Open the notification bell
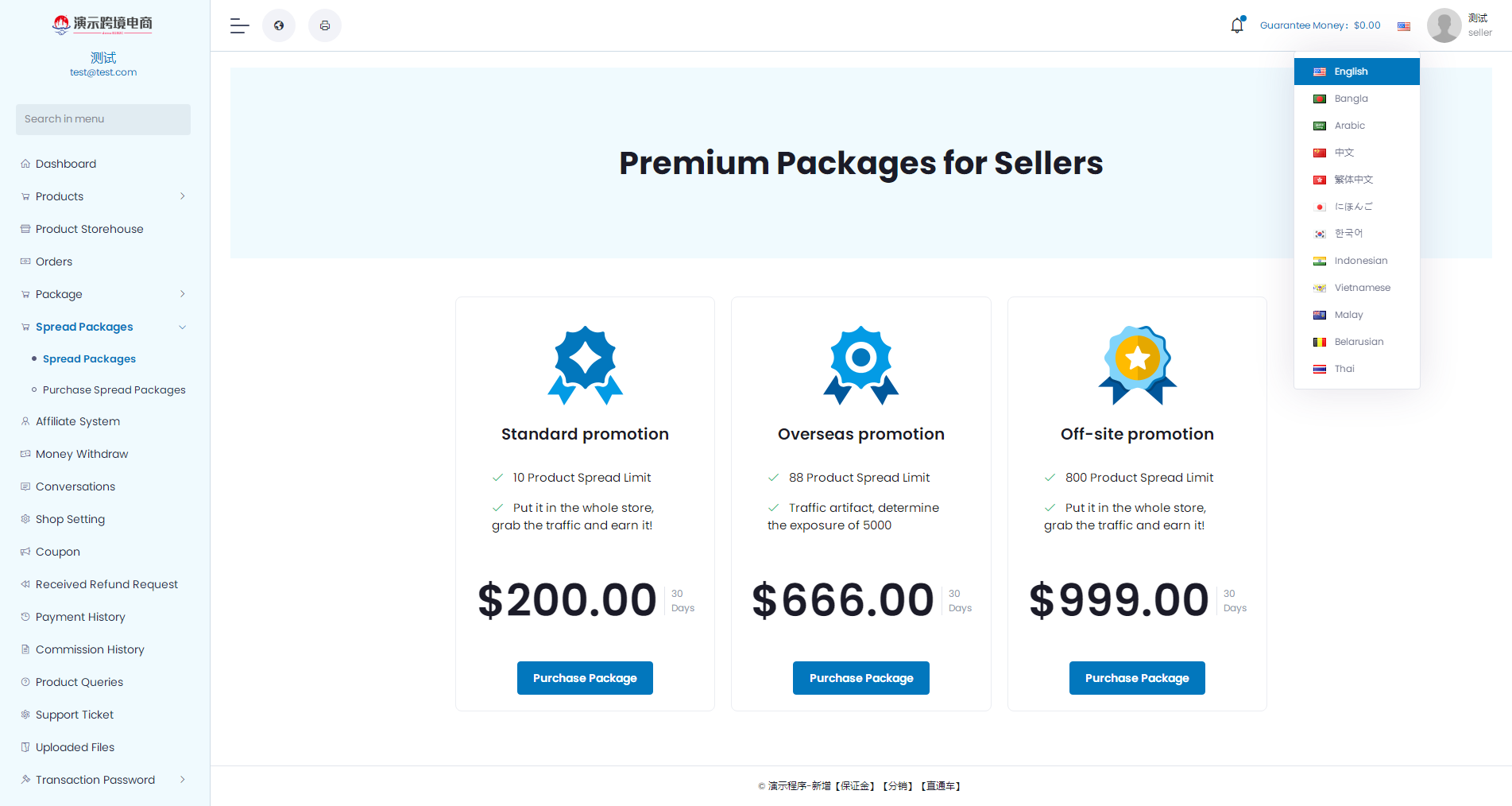 point(1237,25)
